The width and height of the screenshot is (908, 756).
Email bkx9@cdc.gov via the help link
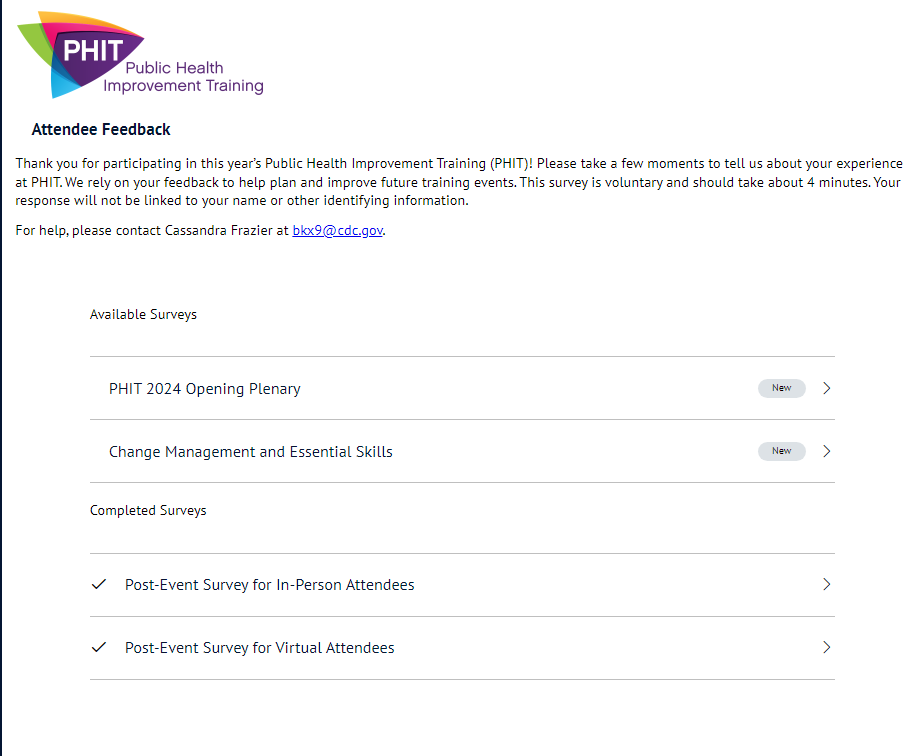(337, 231)
